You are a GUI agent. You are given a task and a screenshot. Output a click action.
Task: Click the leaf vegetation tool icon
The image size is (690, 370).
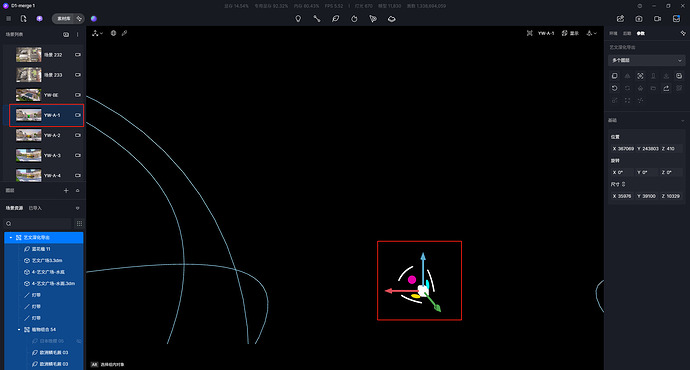click(x=335, y=18)
